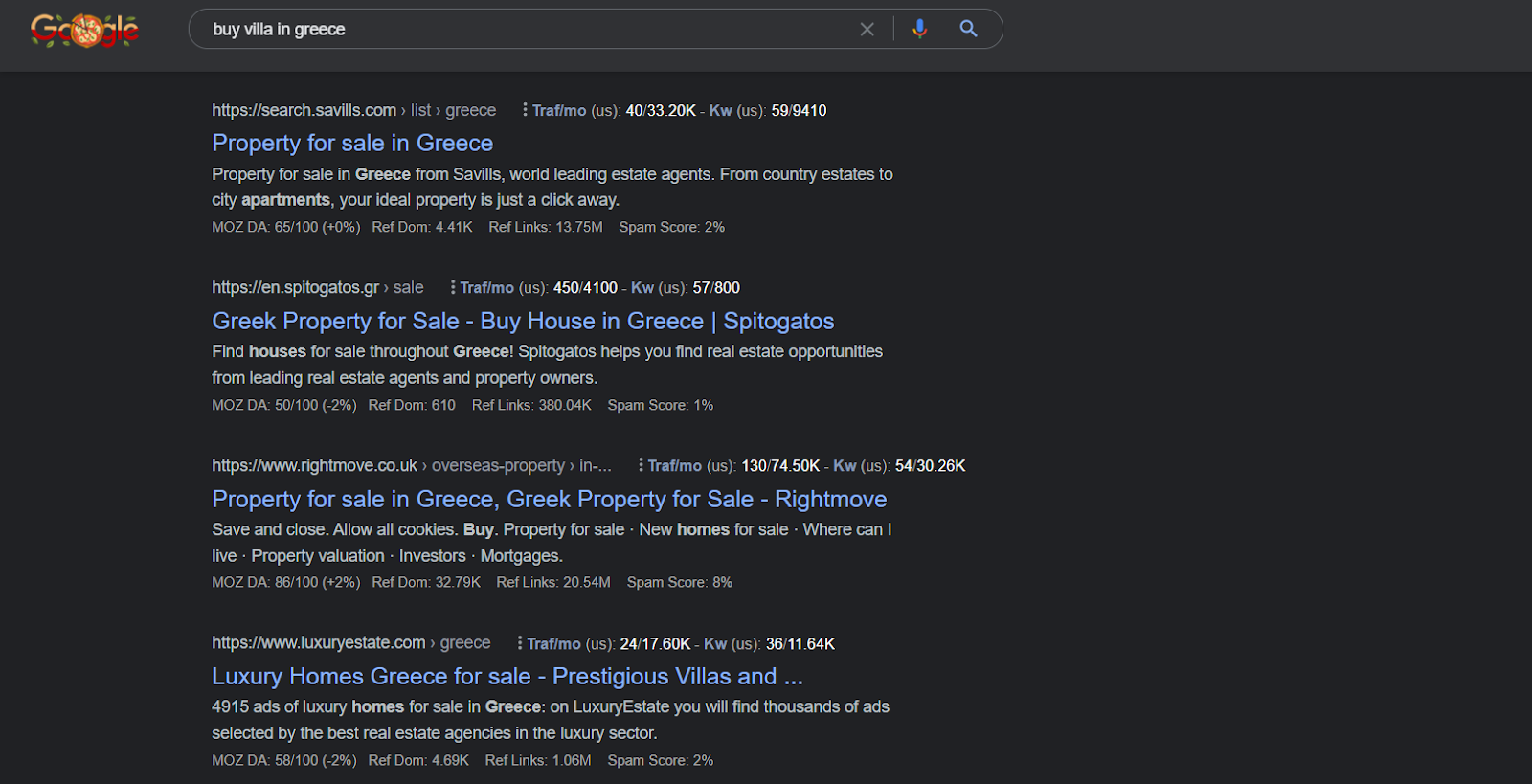Click 'MOZ DA: 58/100 (-2%)' metric
Screen dimensions: 1532x784
tap(284, 760)
